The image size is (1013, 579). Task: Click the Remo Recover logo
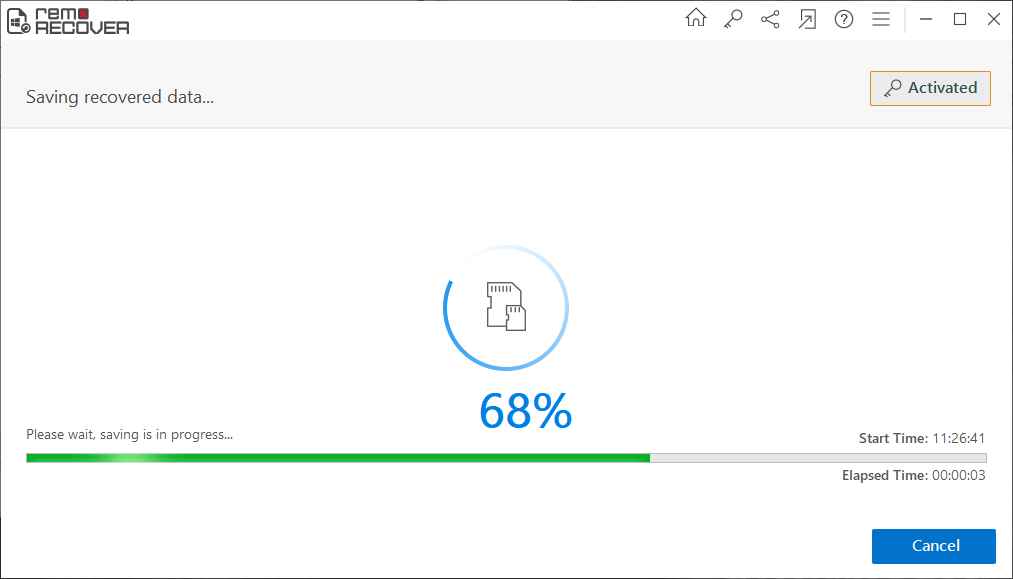coord(67,20)
